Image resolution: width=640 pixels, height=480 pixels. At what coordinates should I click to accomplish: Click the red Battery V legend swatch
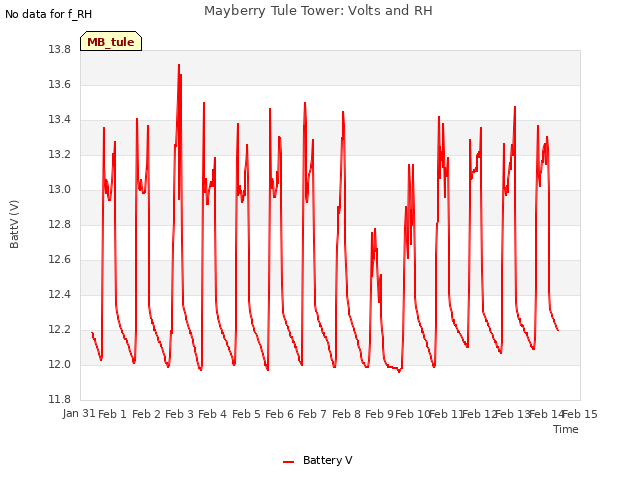click(x=289, y=462)
